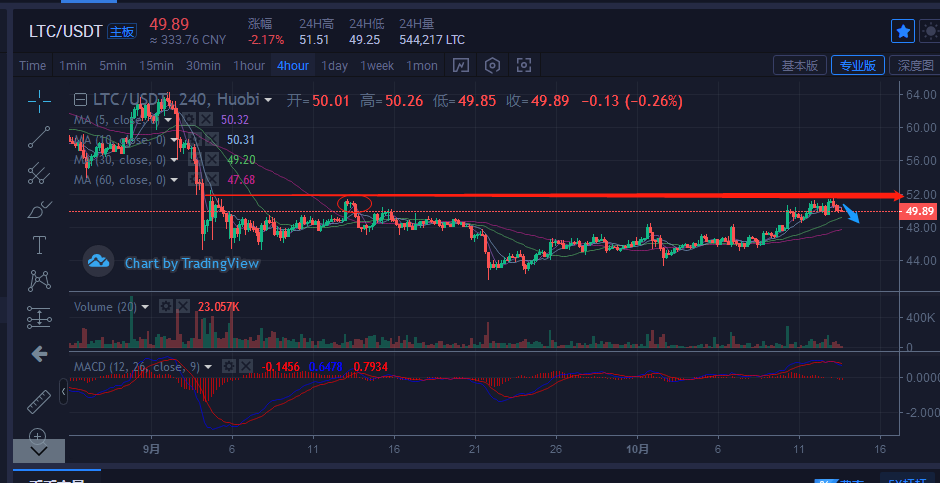Remove the MA 5 indicator
This screenshot has width=940, height=483.
click(206, 119)
